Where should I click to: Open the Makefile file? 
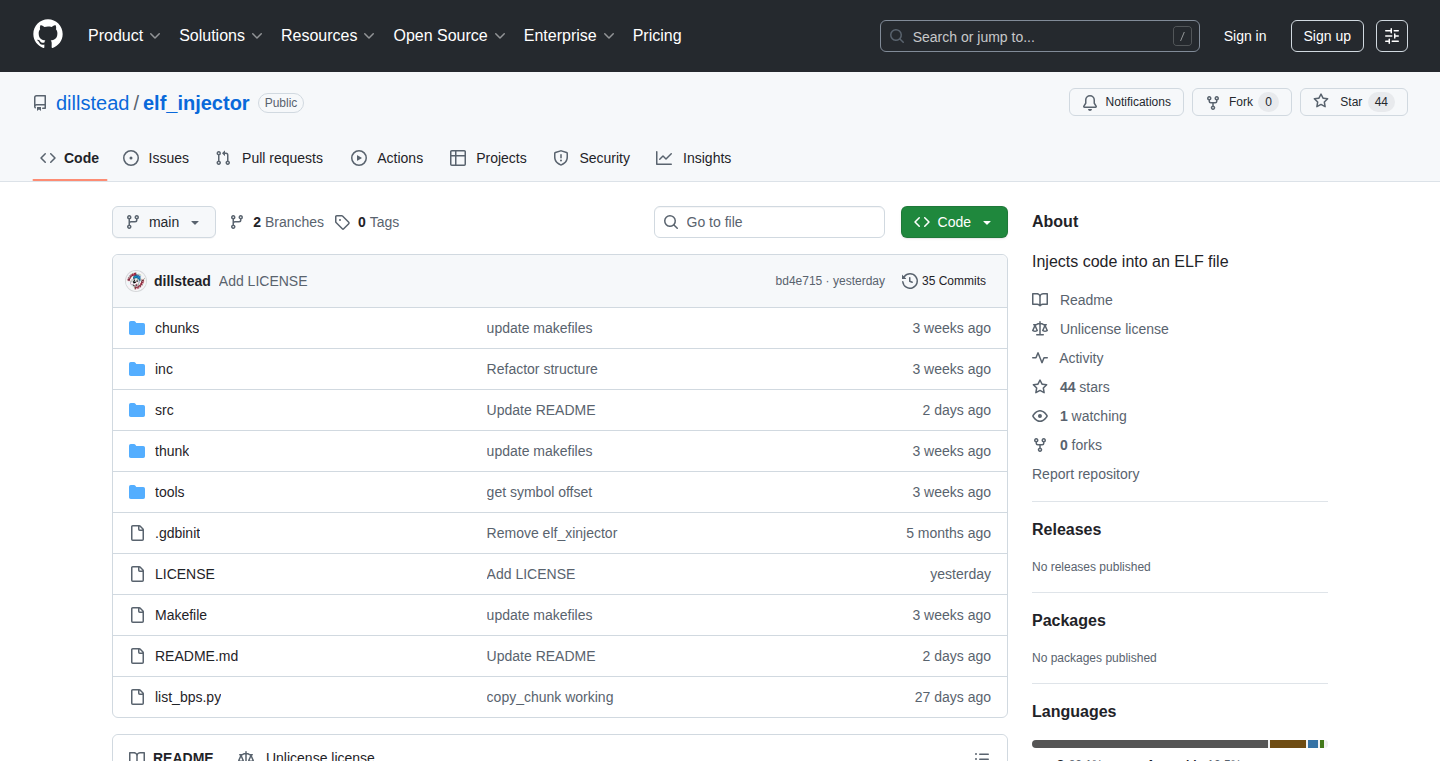pos(181,615)
